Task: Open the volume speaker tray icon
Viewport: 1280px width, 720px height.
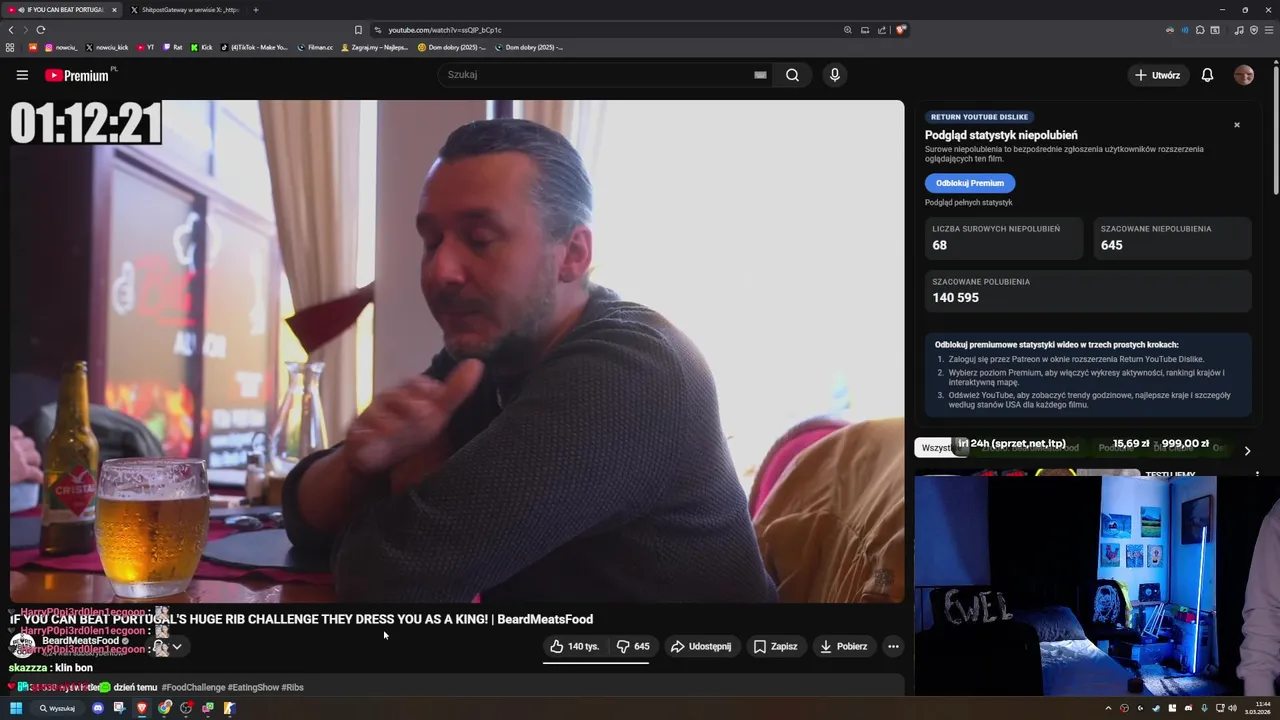Action: pos(1232,708)
